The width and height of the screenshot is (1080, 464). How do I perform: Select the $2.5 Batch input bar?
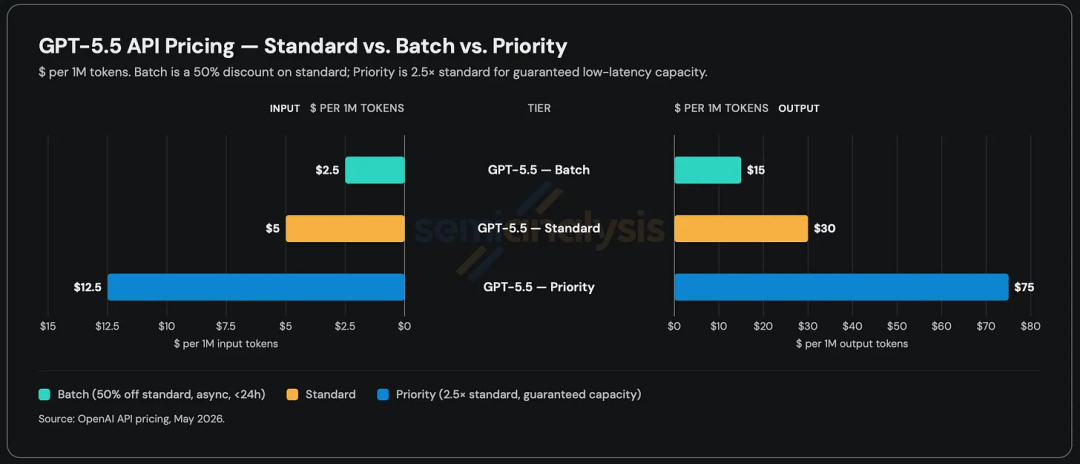coord(375,170)
